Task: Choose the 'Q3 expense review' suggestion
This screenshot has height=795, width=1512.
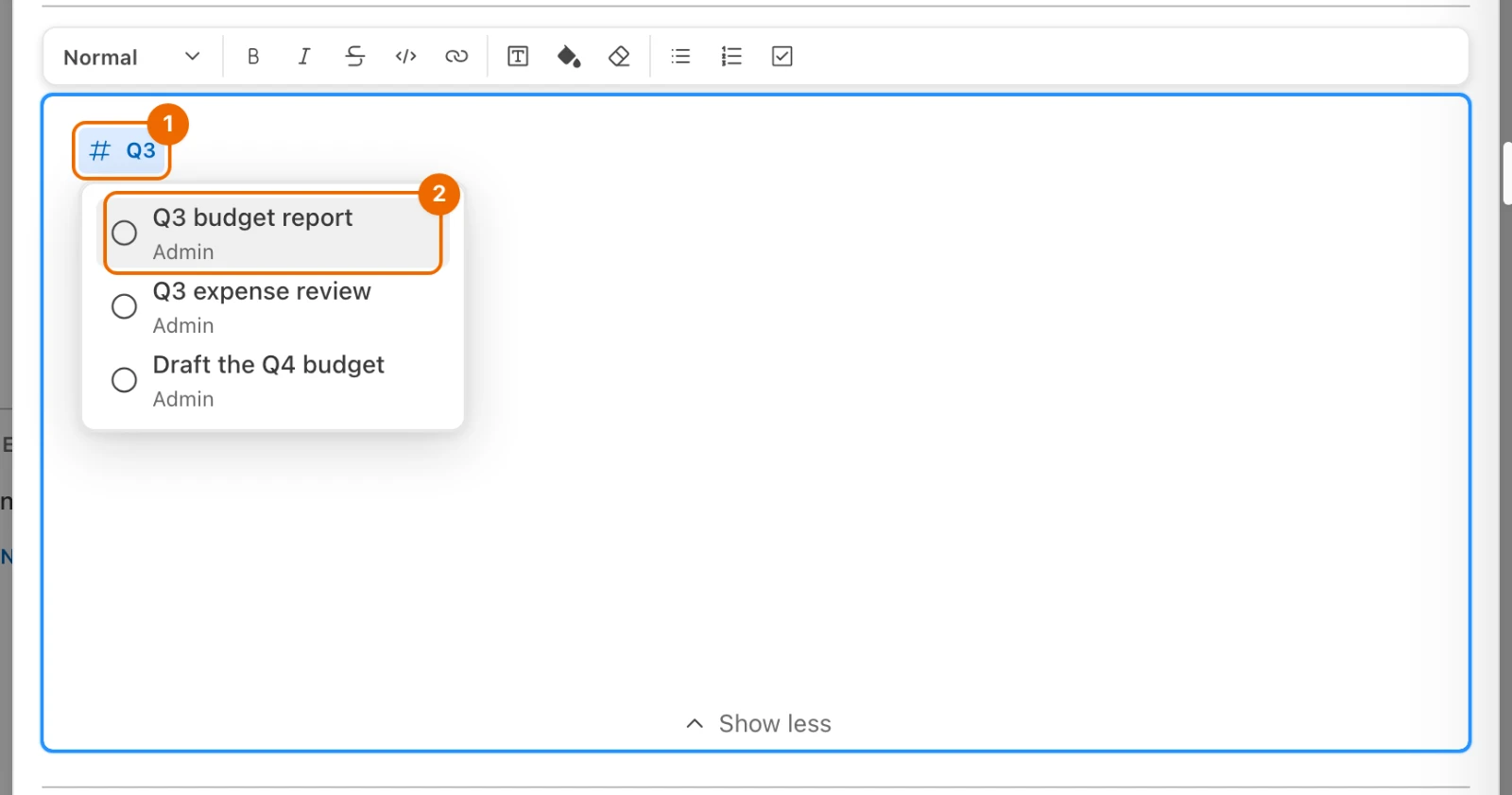Action: (273, 307)
